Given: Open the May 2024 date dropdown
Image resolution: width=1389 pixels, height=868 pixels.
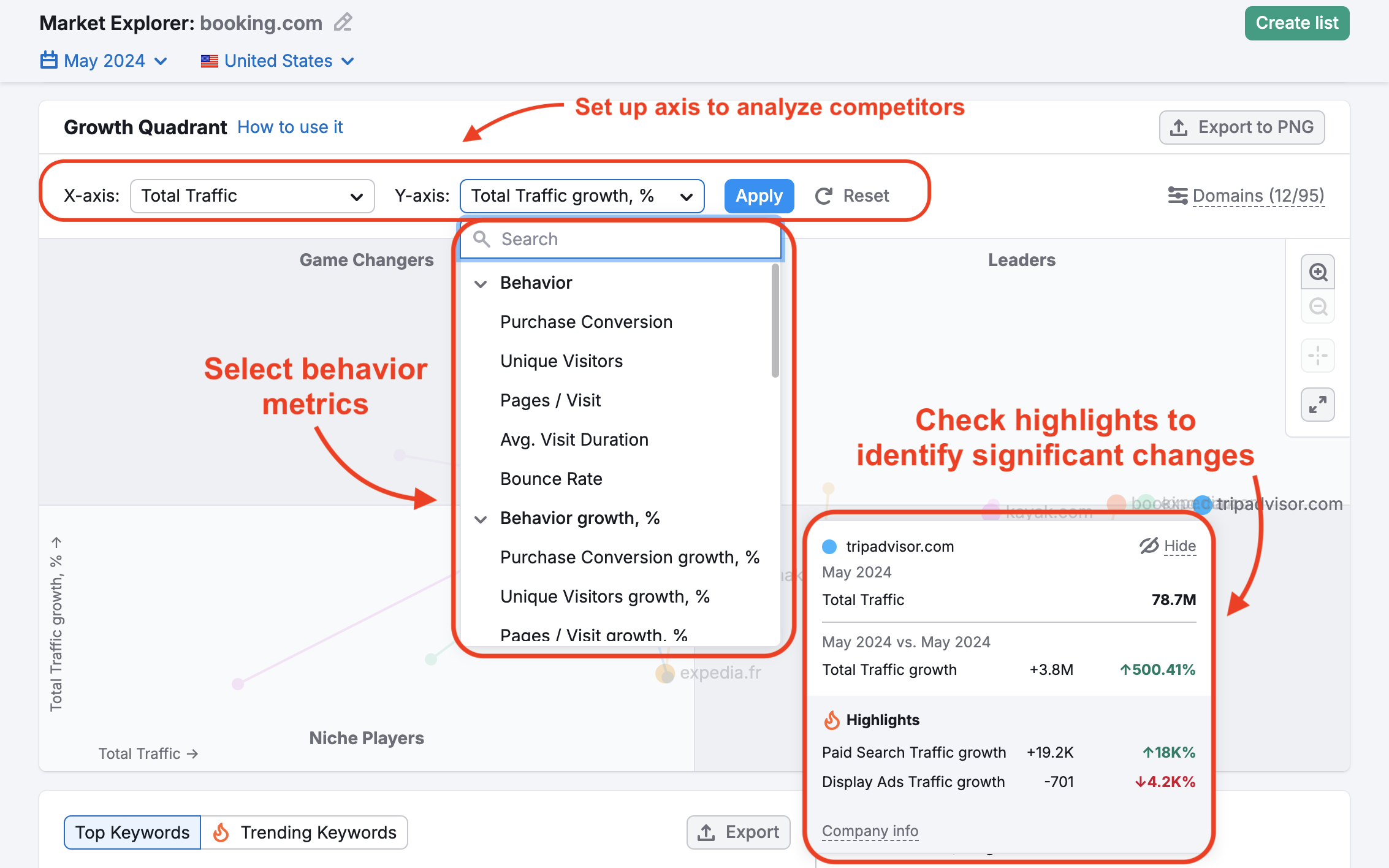Looking at the screenshot, I should pos(104,61).
